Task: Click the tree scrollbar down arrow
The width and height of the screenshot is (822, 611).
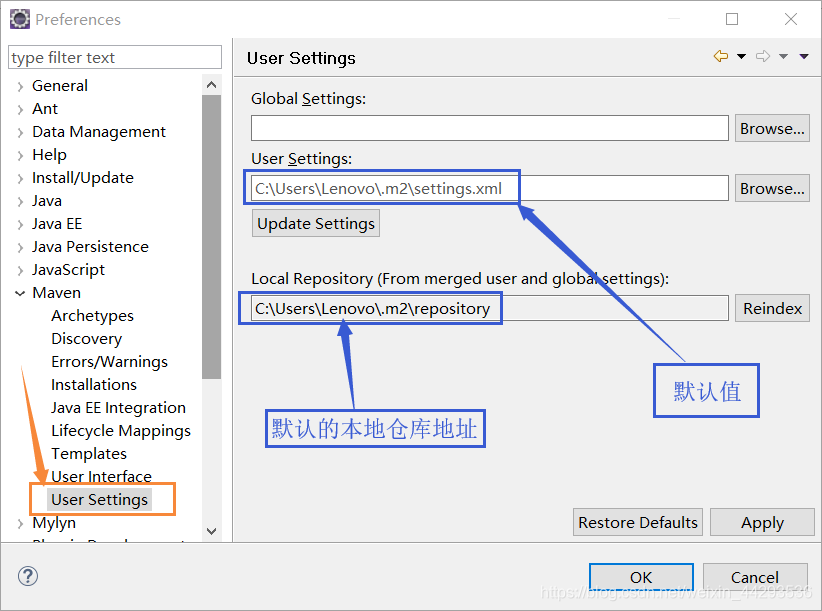Action: click(x=211, y=531)
